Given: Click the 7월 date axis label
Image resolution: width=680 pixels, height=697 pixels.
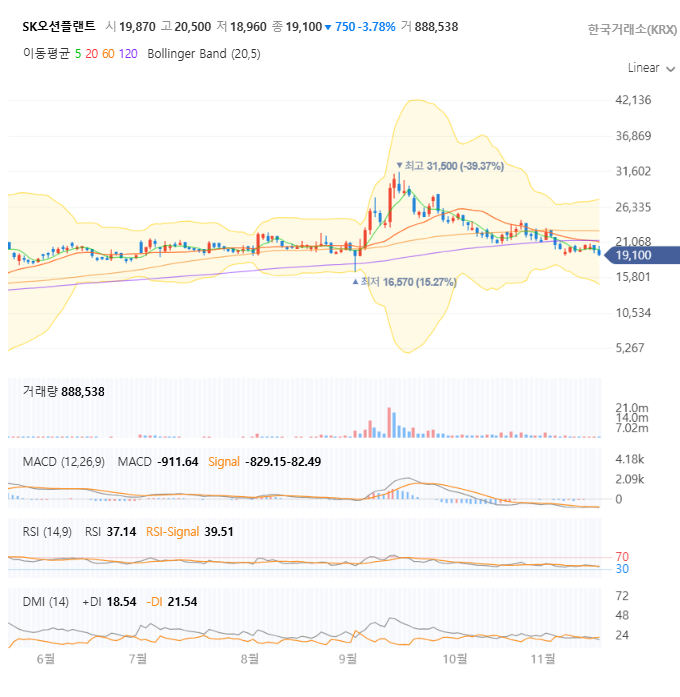Looking at the screenshot, I should 138,659.
